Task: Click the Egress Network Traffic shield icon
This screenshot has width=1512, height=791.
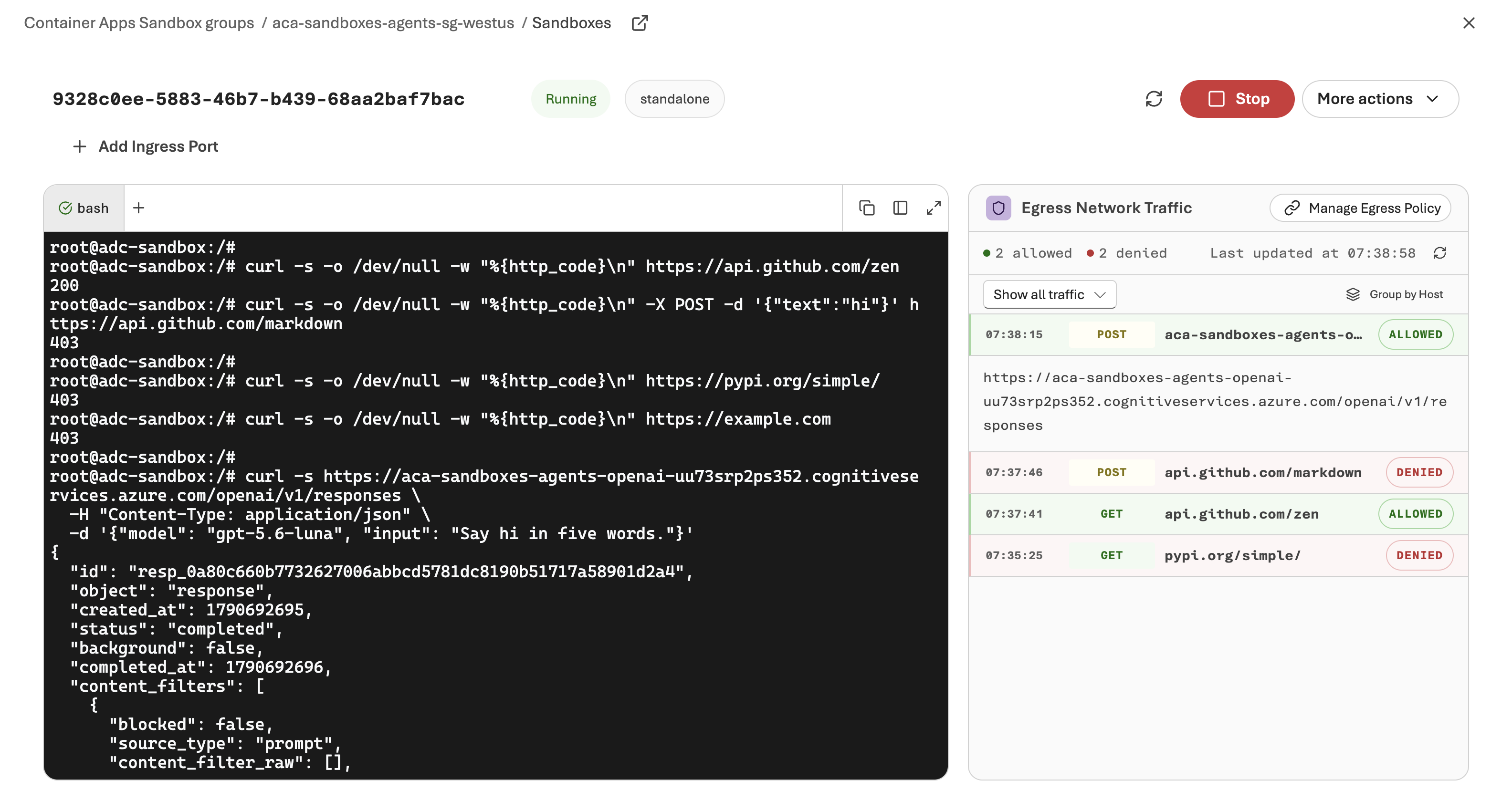Action: (x=998, y=208)
